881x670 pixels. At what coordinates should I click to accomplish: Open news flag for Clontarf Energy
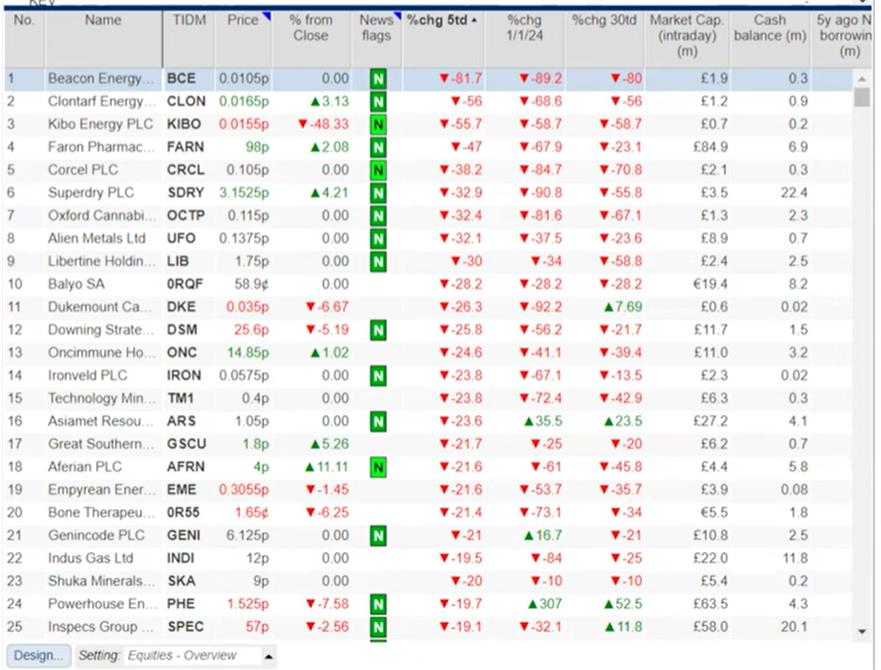pos(378,102)
